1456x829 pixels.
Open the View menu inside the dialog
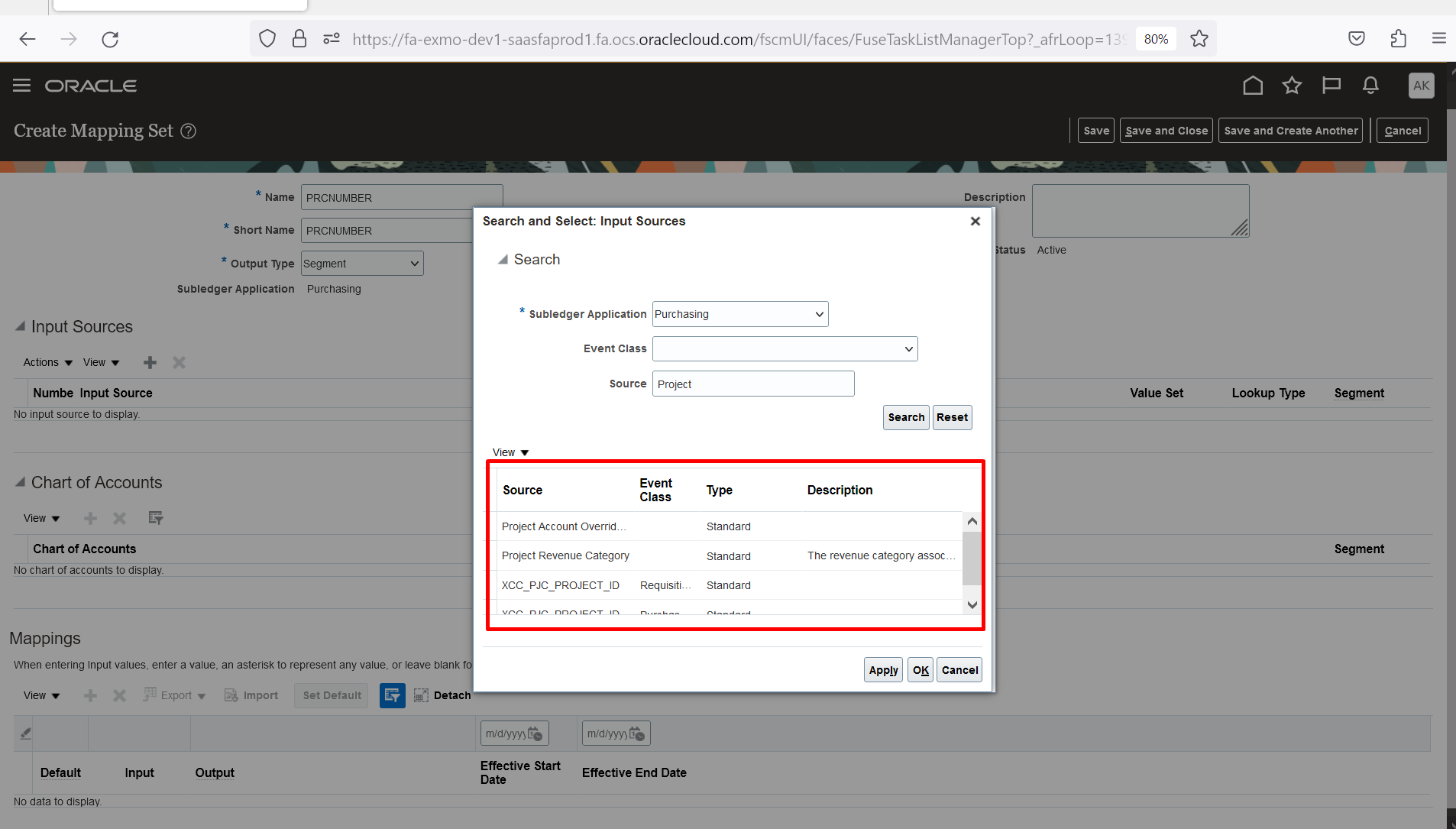(508, 452)
